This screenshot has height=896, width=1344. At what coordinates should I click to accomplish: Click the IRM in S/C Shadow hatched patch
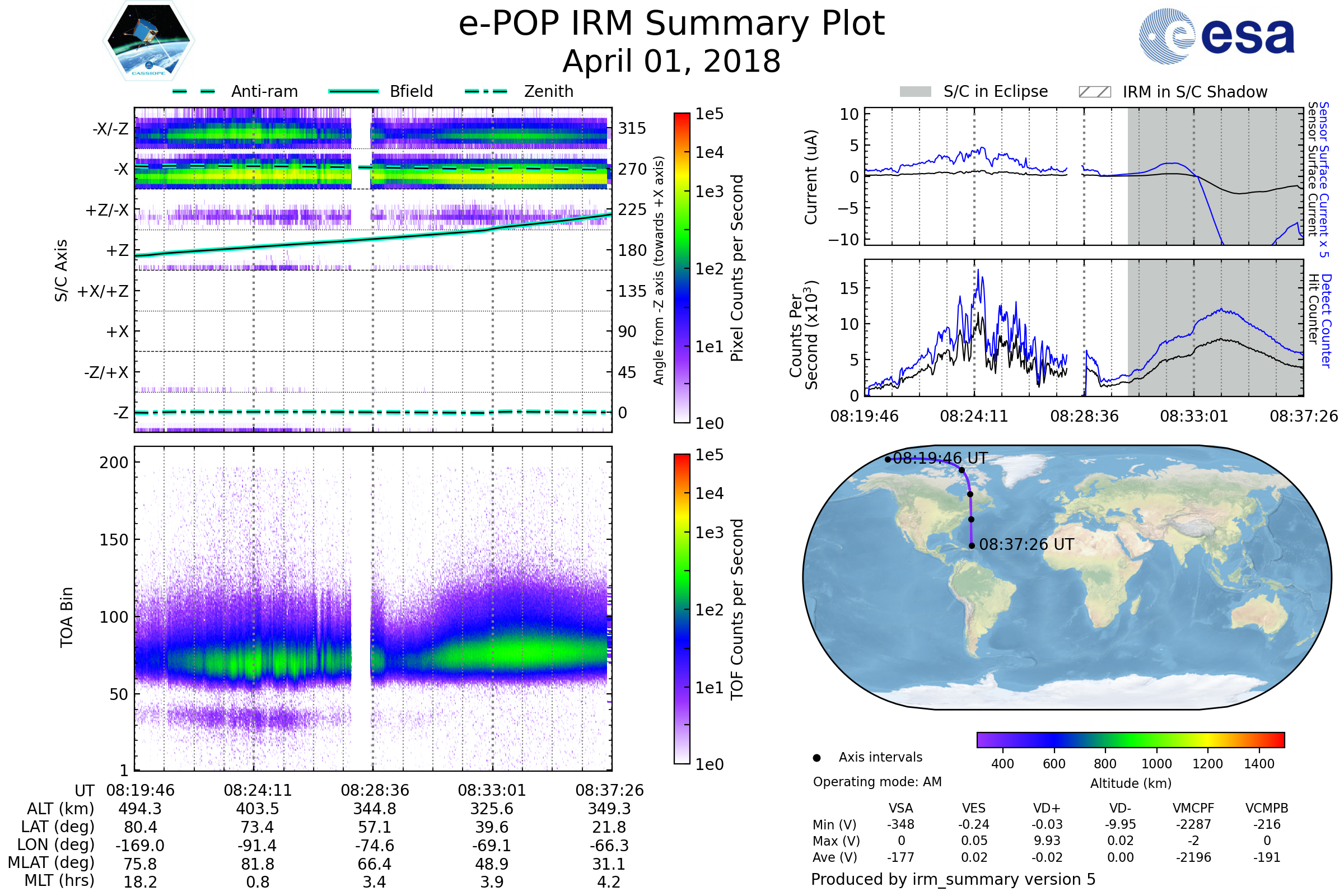click(x=1094, y=92)
